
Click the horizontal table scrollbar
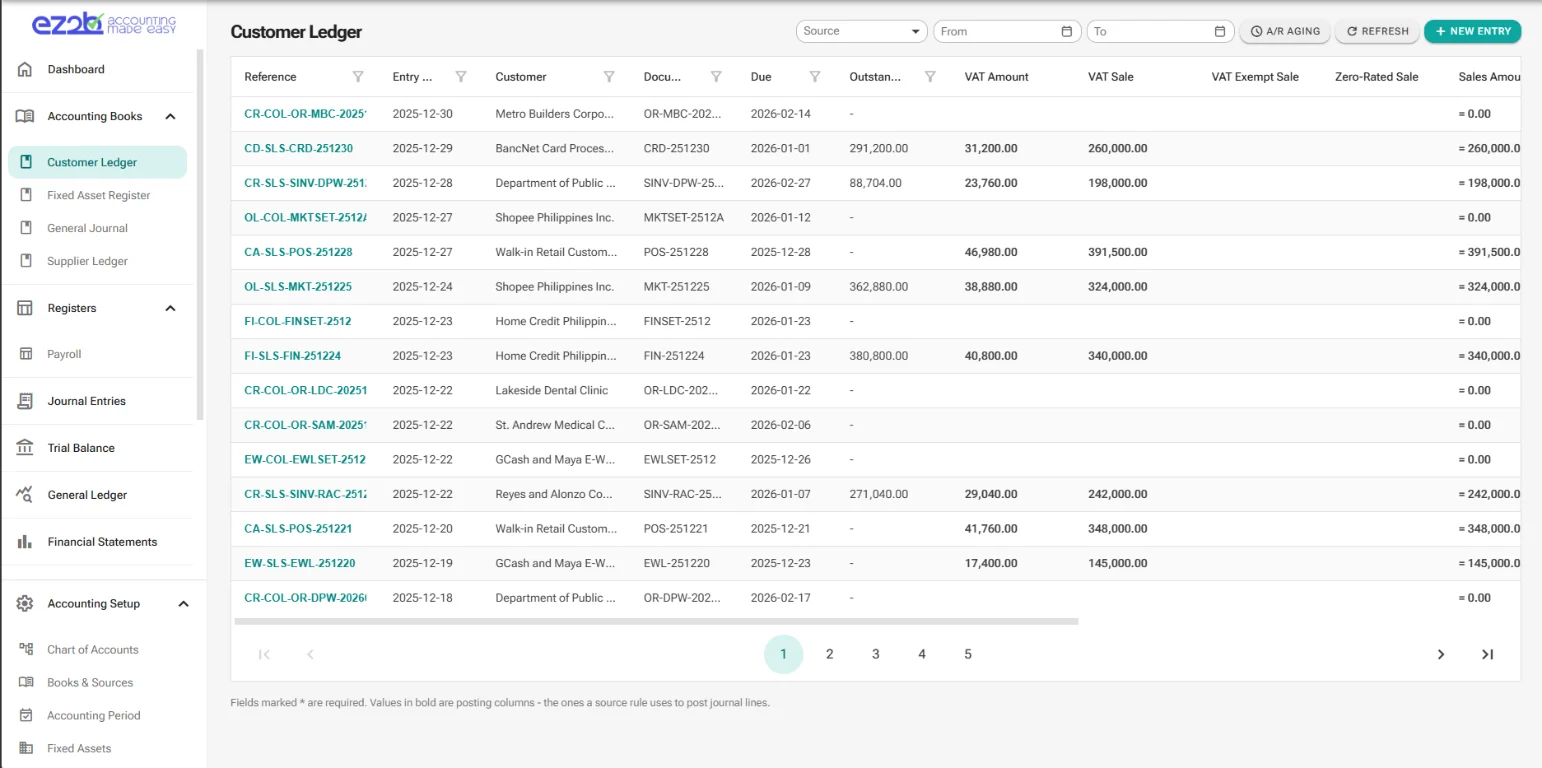tap(655, 621)
